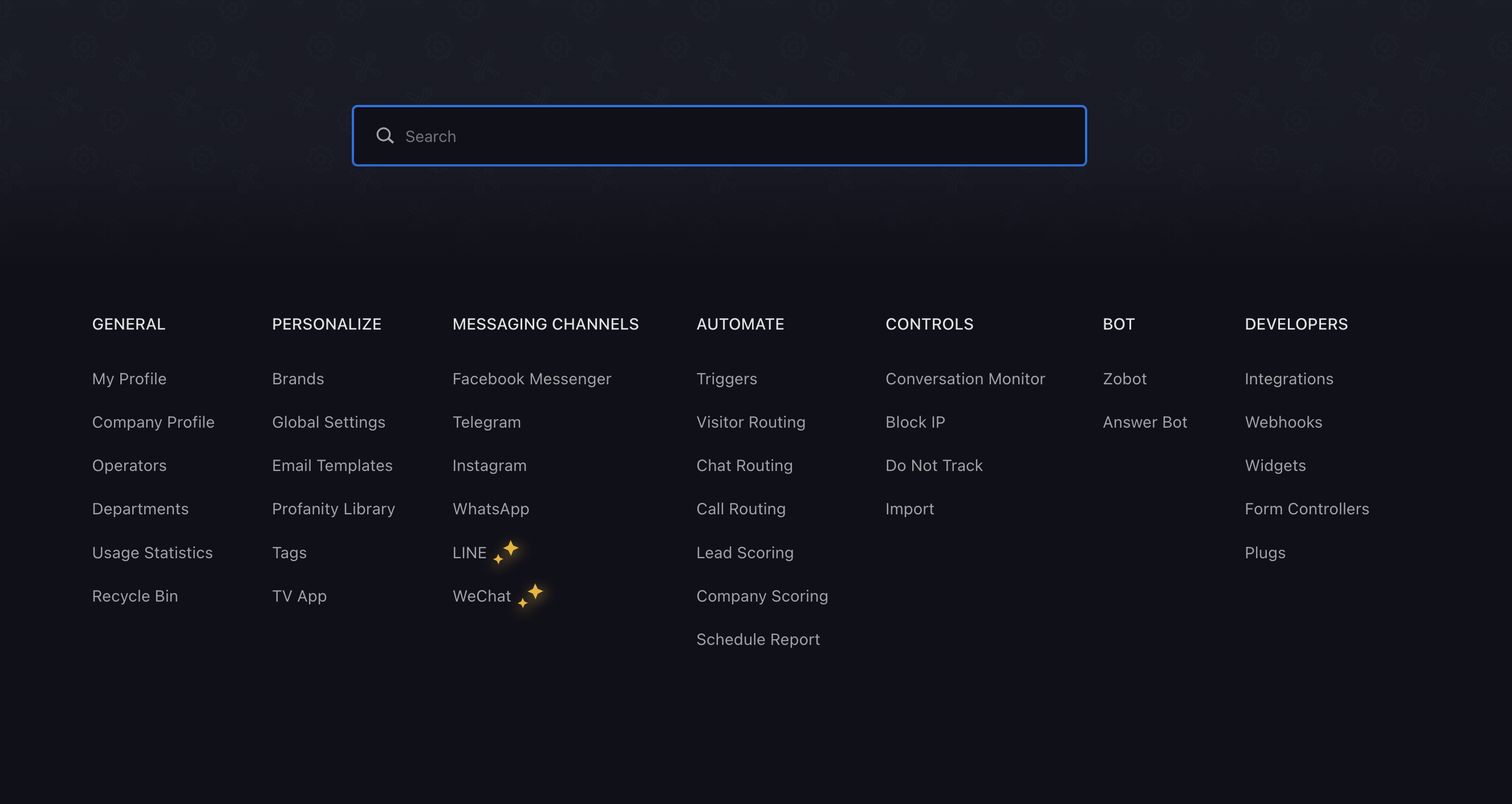Click the search magnifier icon
The height and width of the screenshot is (804, 1512).
[x=385, y=136]
